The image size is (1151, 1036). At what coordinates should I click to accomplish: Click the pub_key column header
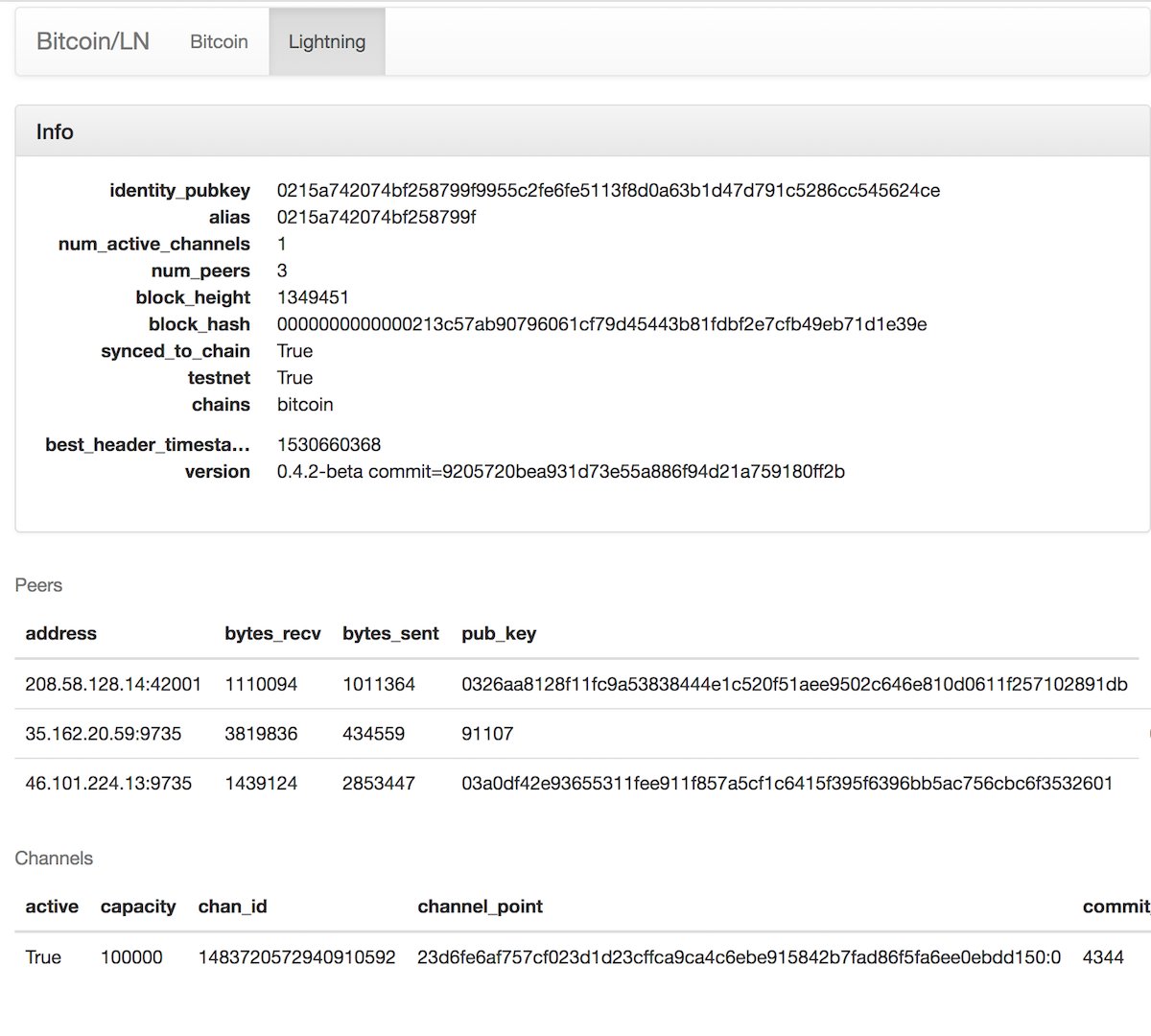[498, 633]
